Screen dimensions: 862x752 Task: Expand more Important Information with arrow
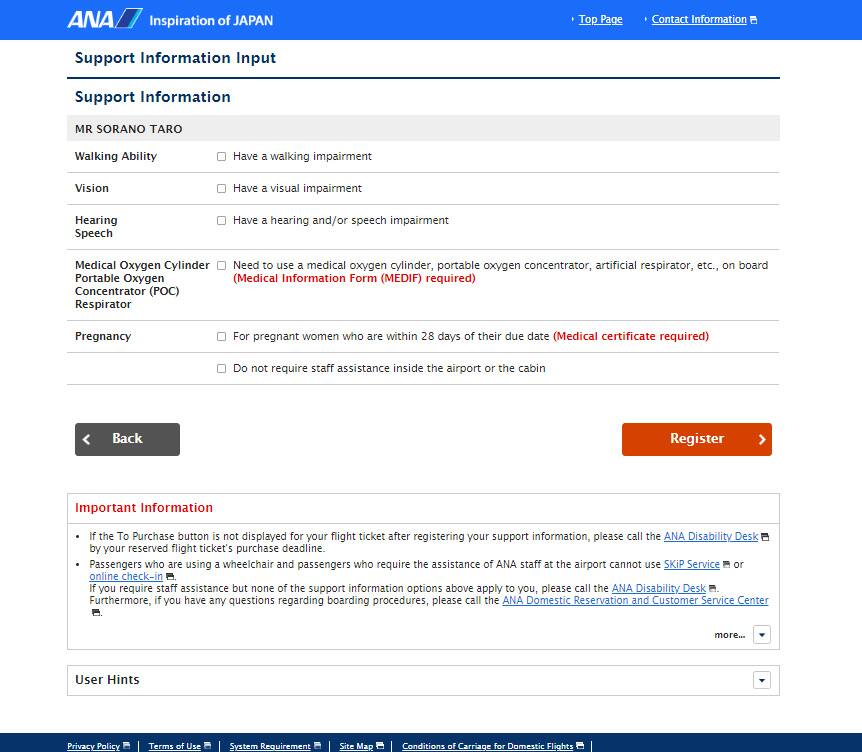[762, 635]
